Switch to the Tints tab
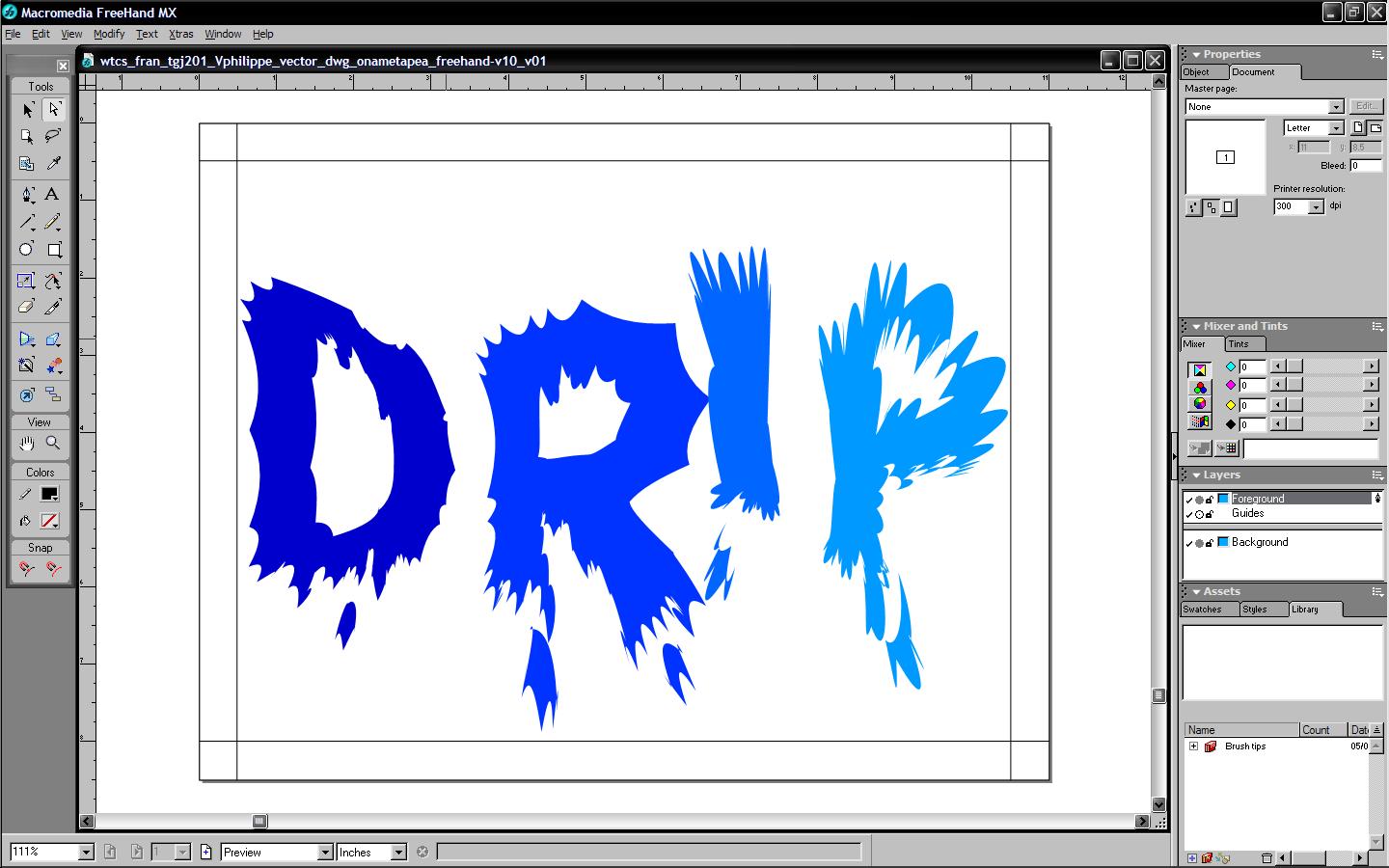The height and width of the screenshot is (868, 1389). coord(1239,344)
